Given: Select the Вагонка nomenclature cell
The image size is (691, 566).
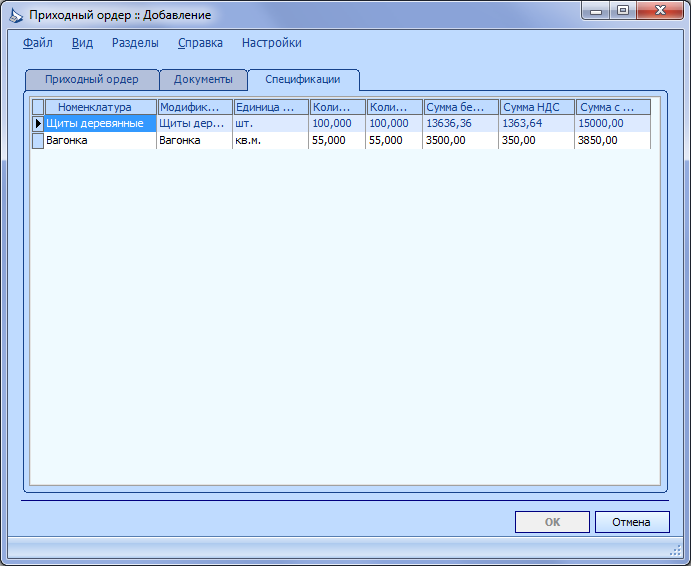Looking at the screenshot, I should 100,141.
